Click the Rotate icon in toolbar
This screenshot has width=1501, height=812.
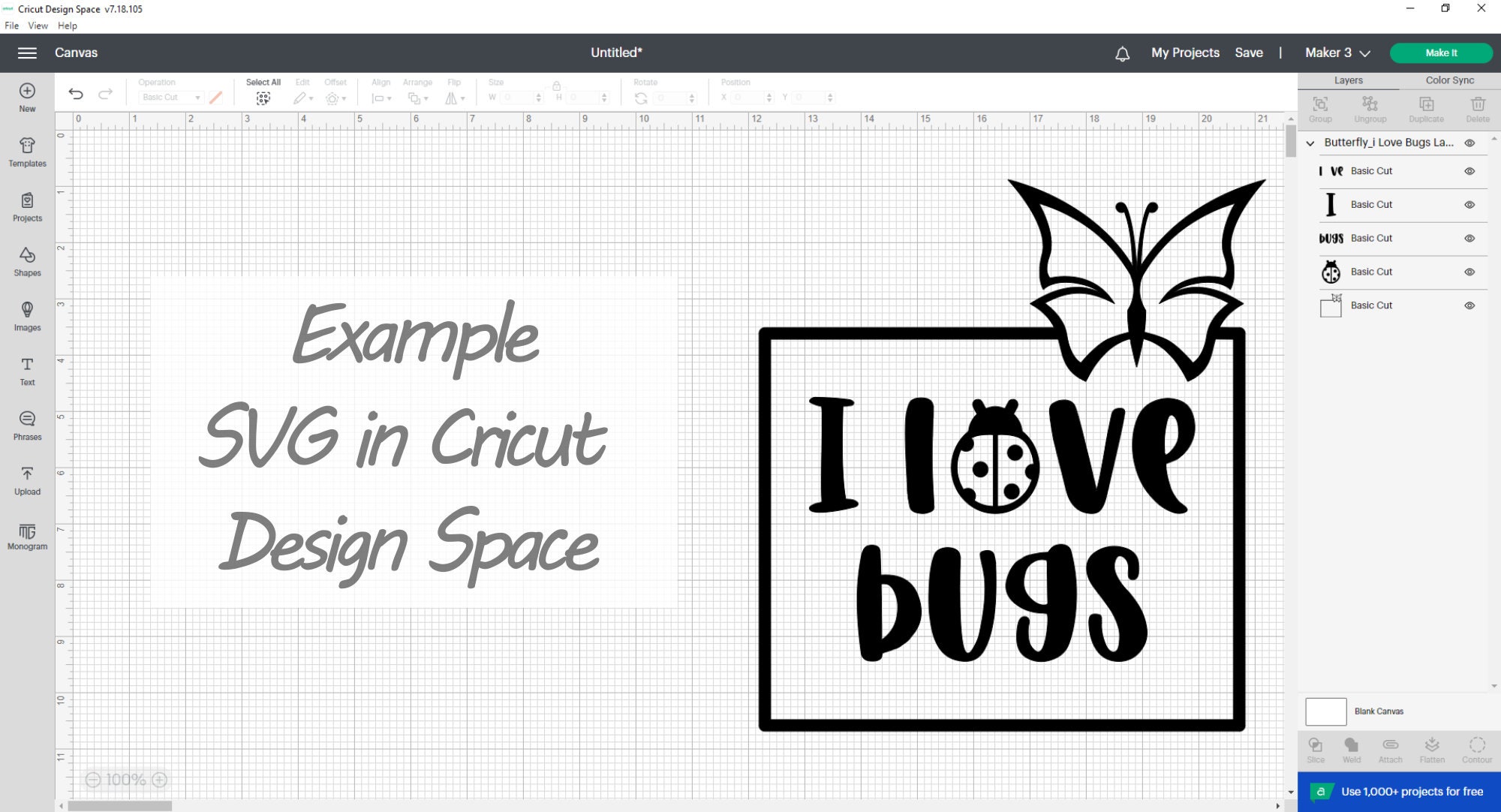(x=641, y=98)
